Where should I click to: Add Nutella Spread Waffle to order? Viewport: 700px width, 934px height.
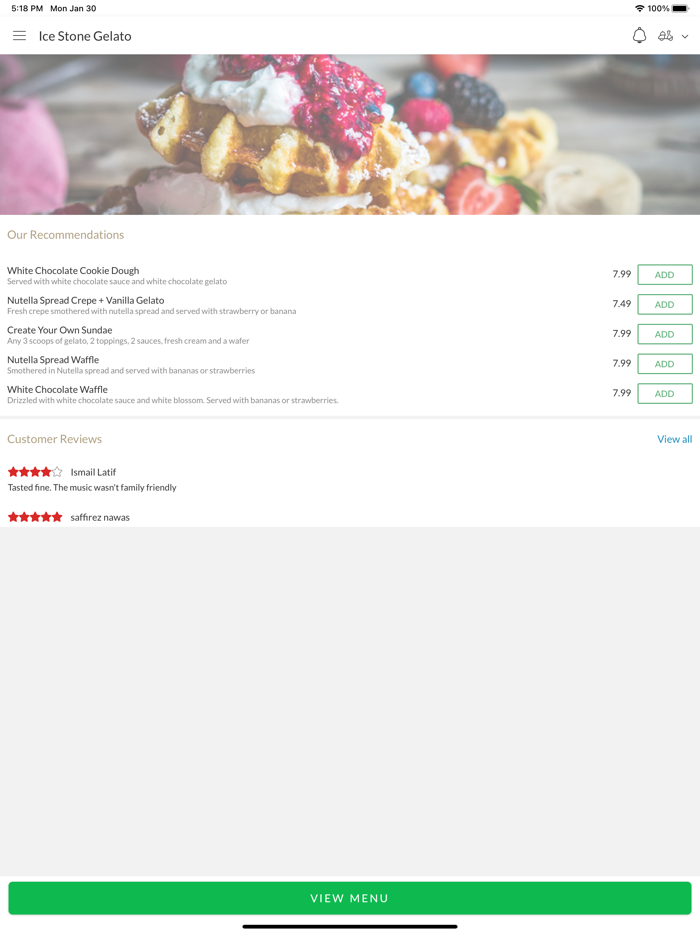tap(665, 364)
